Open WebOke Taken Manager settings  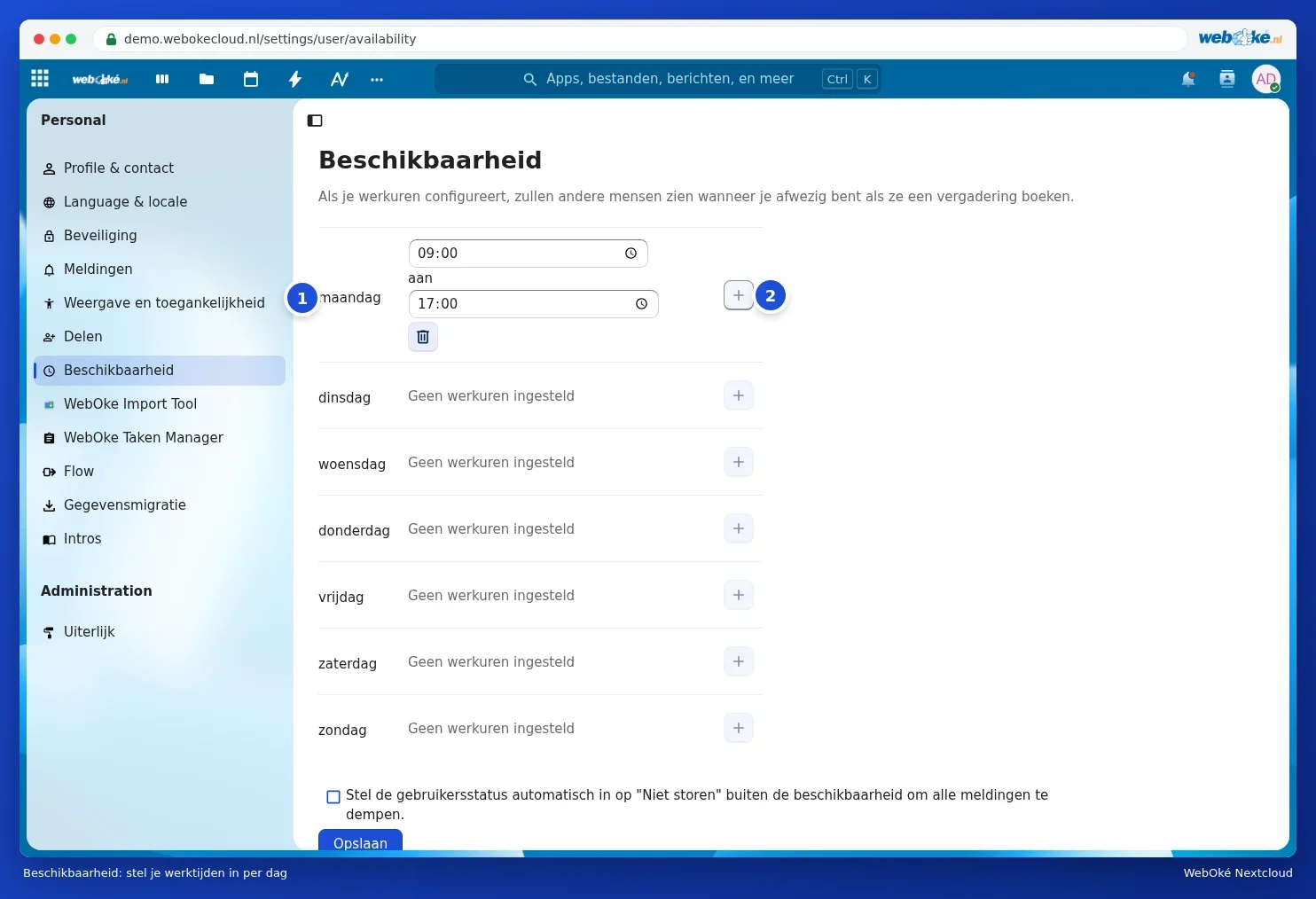[x=160, y=438]
